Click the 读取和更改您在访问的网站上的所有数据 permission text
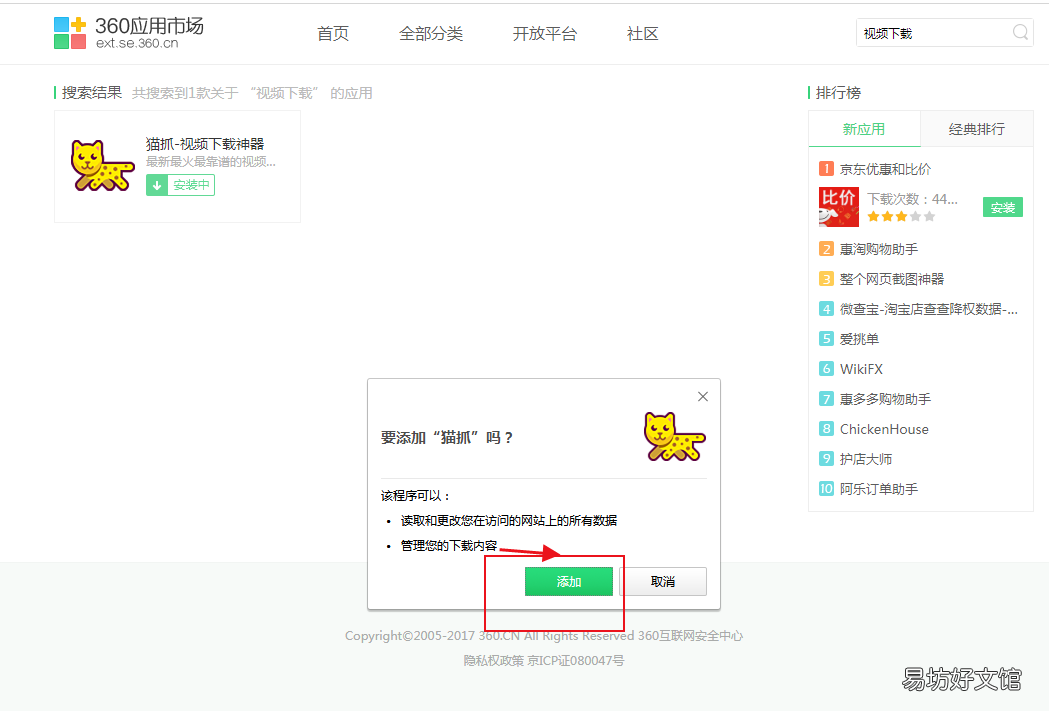The image size is (1049, 711). coord(508,520)
